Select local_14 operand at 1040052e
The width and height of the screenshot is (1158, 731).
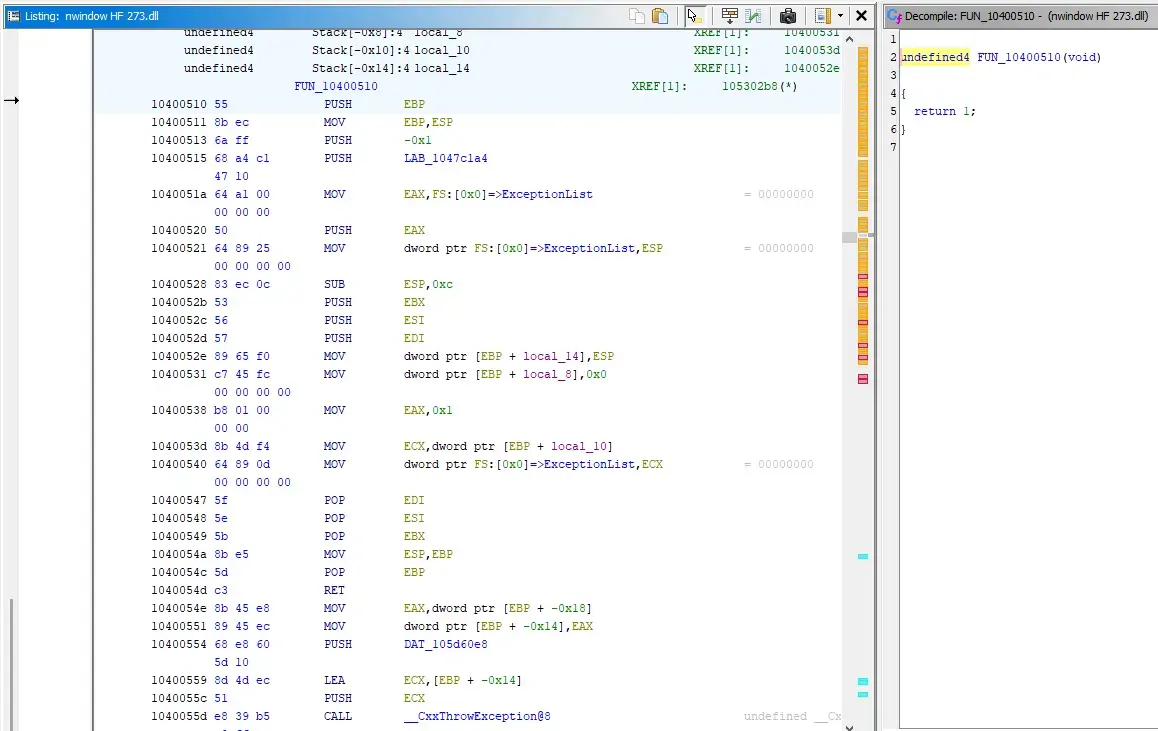pos(551,356)
